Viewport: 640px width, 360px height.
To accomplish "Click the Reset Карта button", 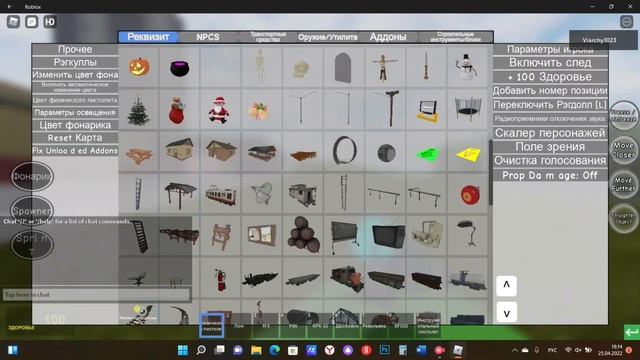I will 75,138.
